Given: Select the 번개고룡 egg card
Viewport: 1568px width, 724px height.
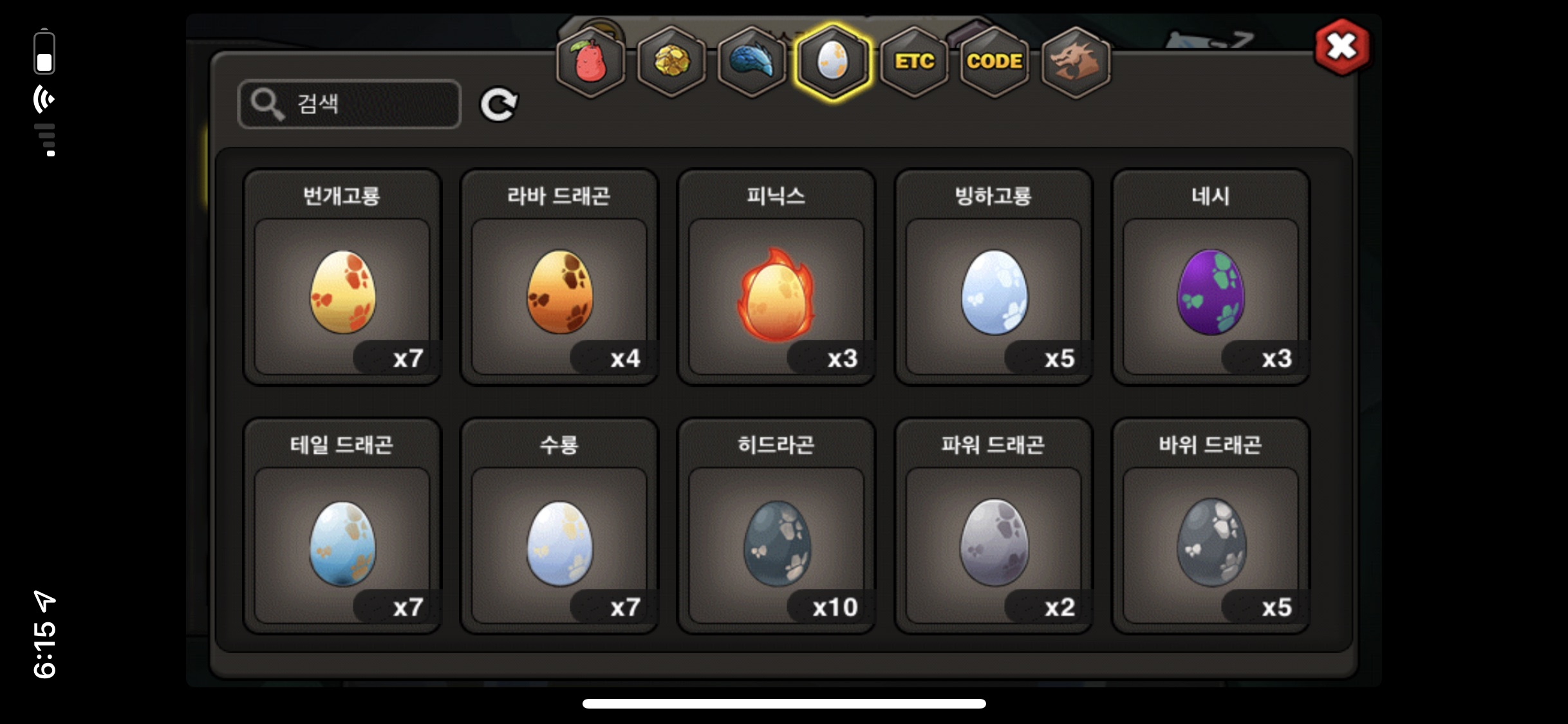Looking at the screenshot, I should pos(342,277).
